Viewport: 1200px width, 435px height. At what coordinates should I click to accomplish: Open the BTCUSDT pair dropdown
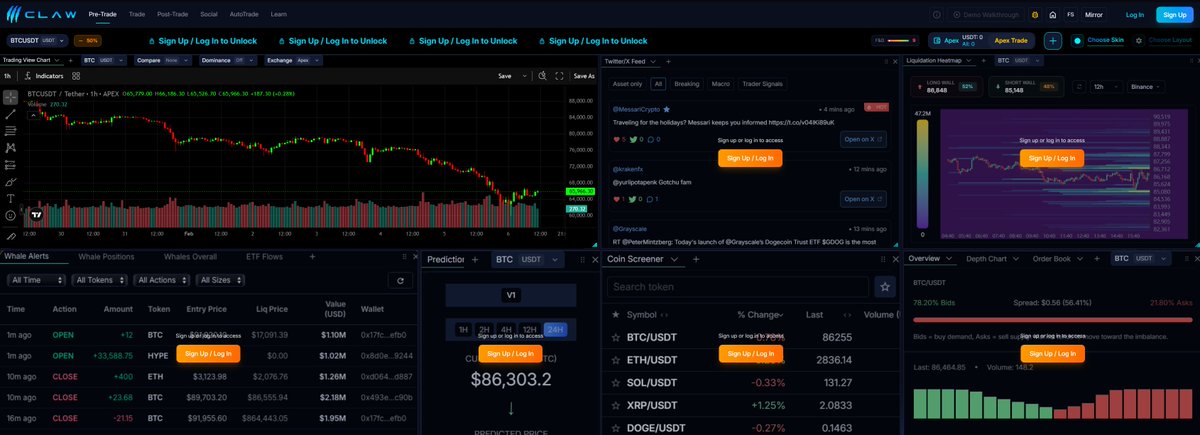click(x=37, y=41)
